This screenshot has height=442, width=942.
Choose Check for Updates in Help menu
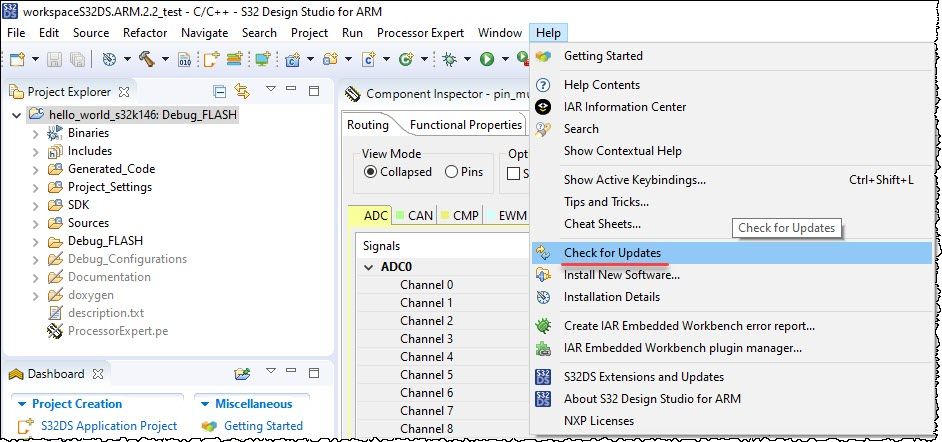[731, 253]
